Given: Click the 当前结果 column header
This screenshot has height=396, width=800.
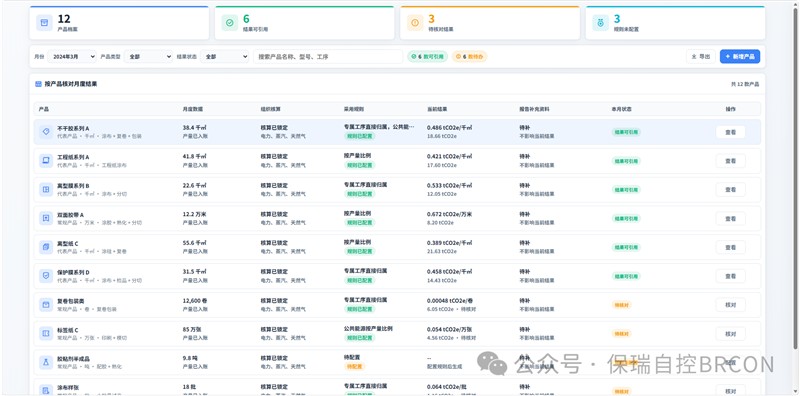Looking at the screenshot, I should point(437,109).
